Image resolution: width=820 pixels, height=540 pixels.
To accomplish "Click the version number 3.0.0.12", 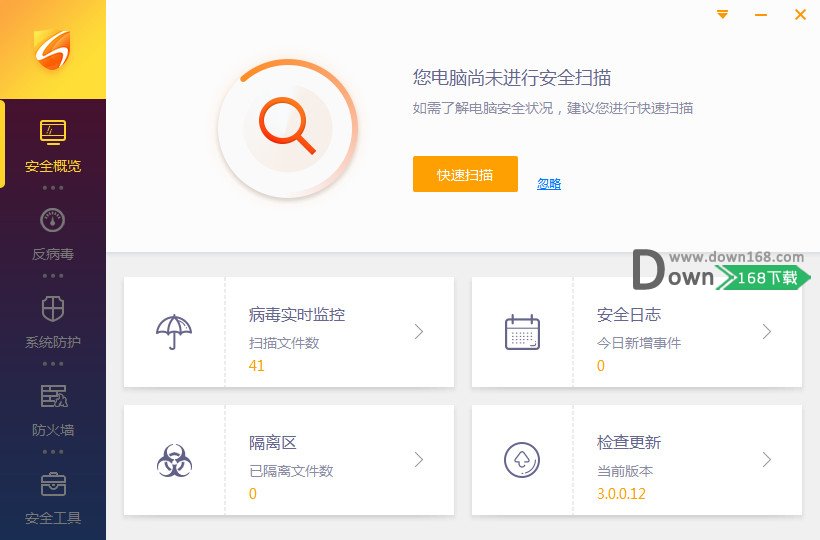I will (621, 493).
